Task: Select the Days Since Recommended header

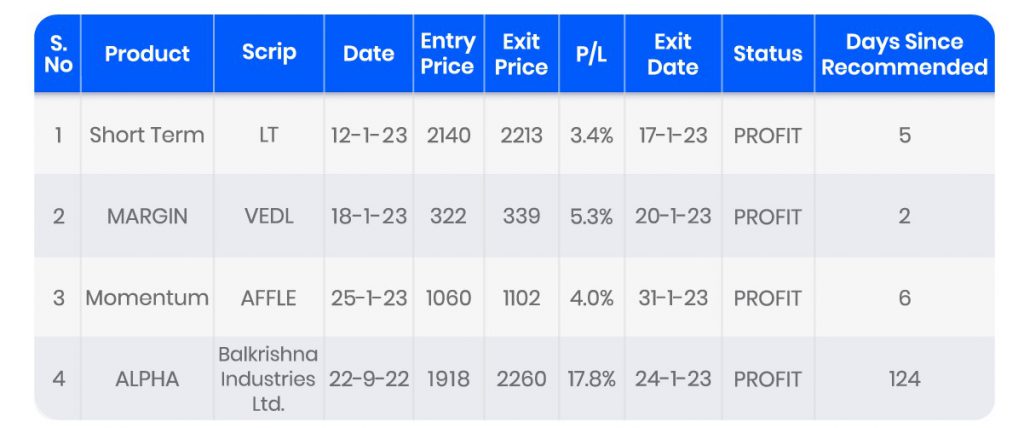Action: 904,54
